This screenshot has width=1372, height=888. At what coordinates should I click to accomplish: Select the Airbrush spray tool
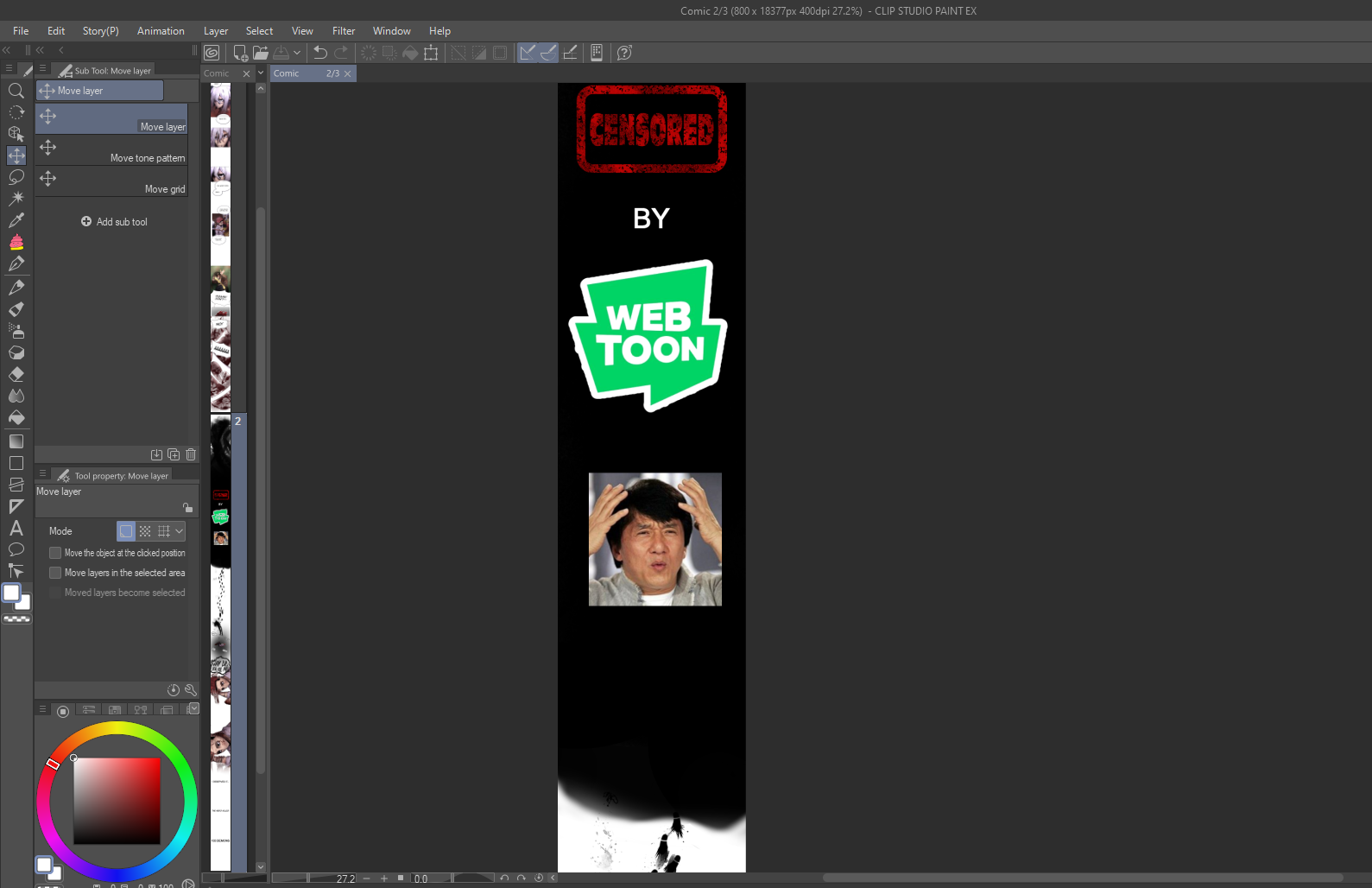(x=16, y=331)
